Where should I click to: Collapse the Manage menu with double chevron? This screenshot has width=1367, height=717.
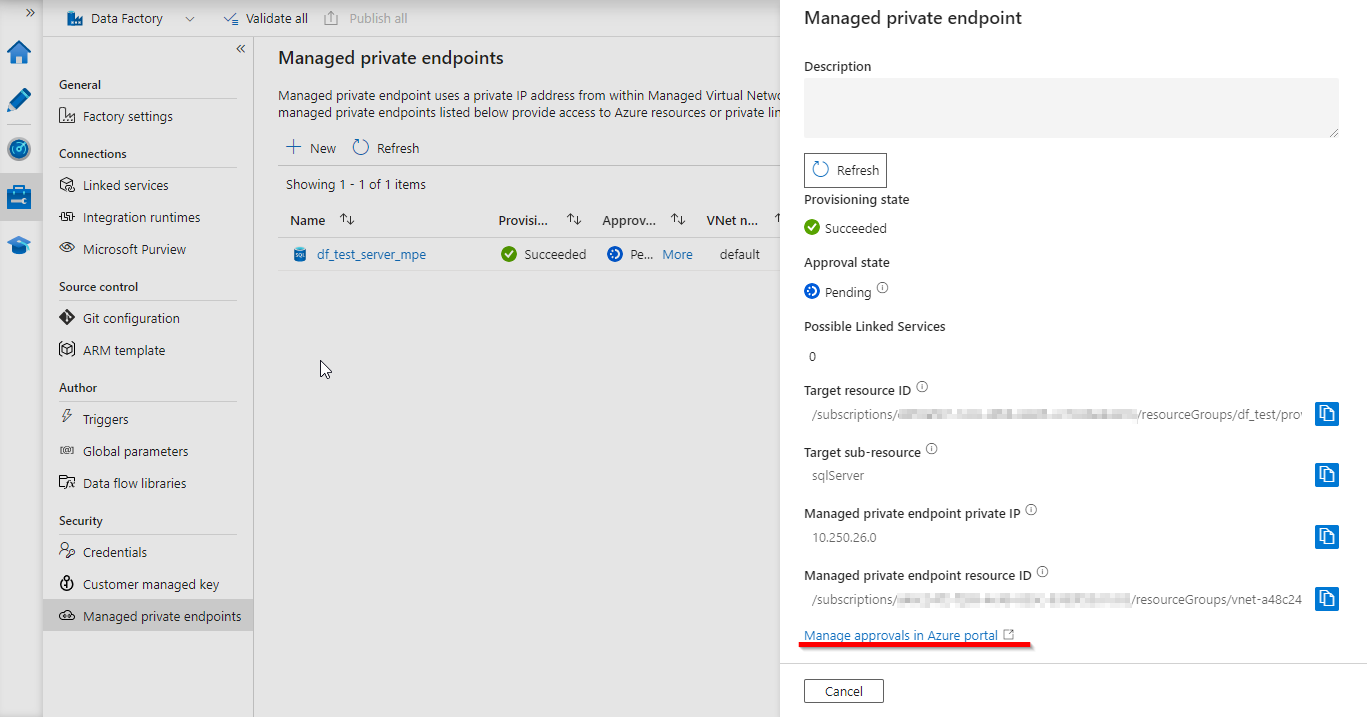(x=240, y=48)
